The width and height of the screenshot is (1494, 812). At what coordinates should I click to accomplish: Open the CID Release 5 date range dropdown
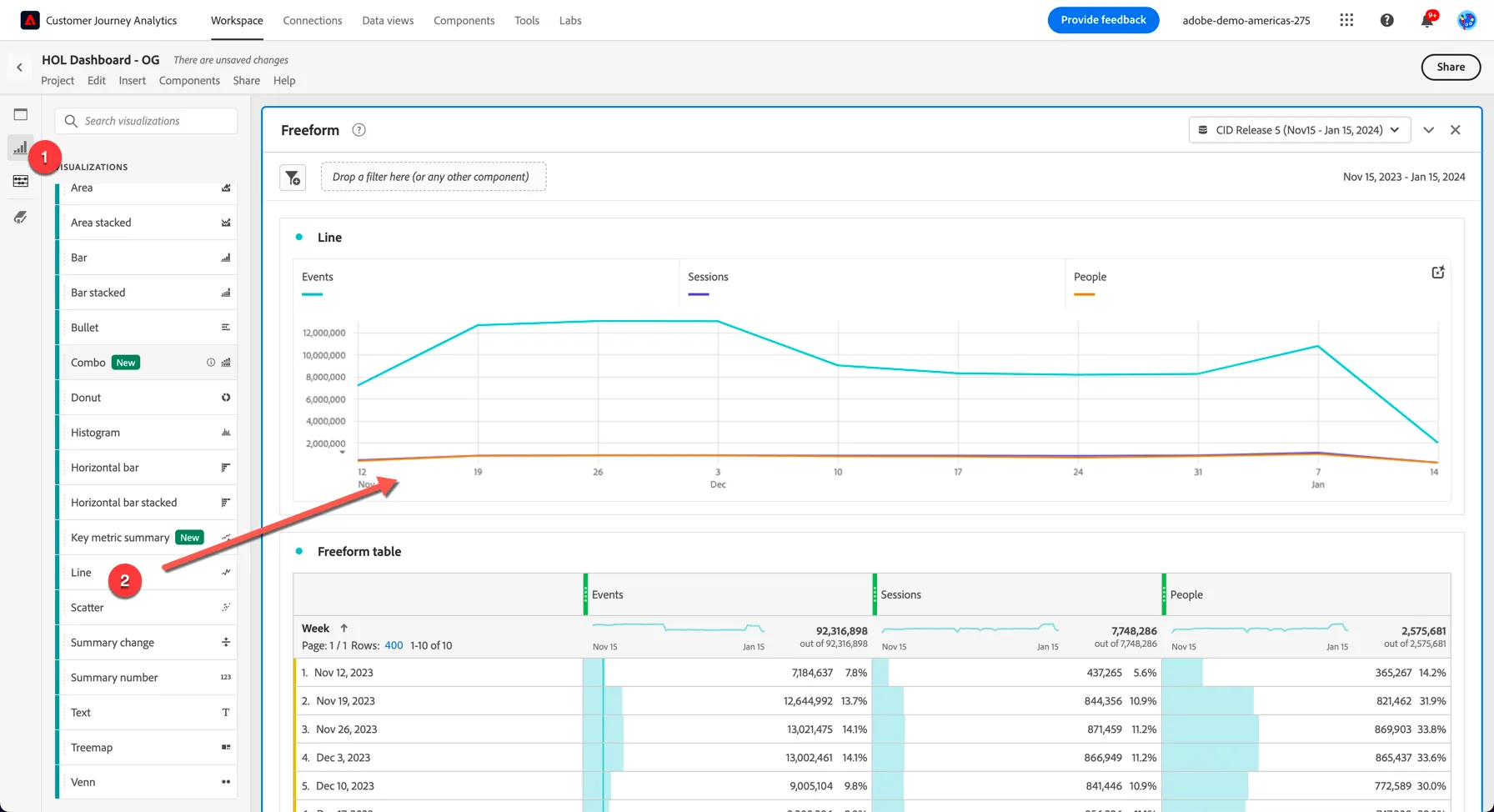click(1300, 130)
